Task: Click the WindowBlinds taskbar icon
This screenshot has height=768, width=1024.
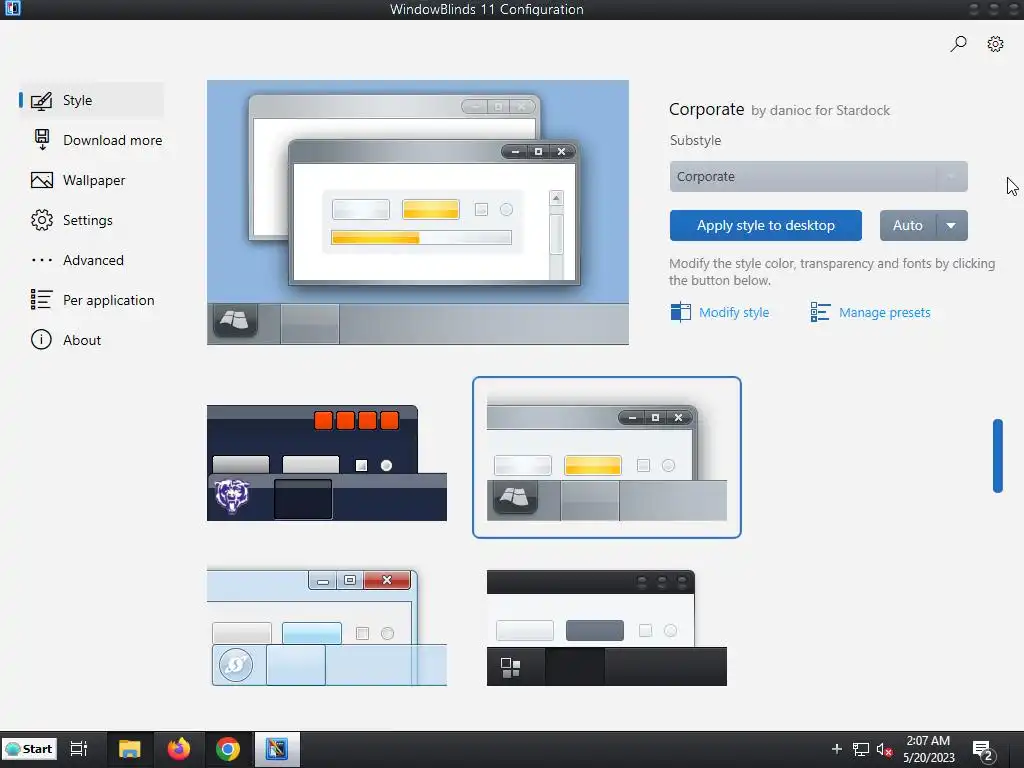Action: [277, 749]
